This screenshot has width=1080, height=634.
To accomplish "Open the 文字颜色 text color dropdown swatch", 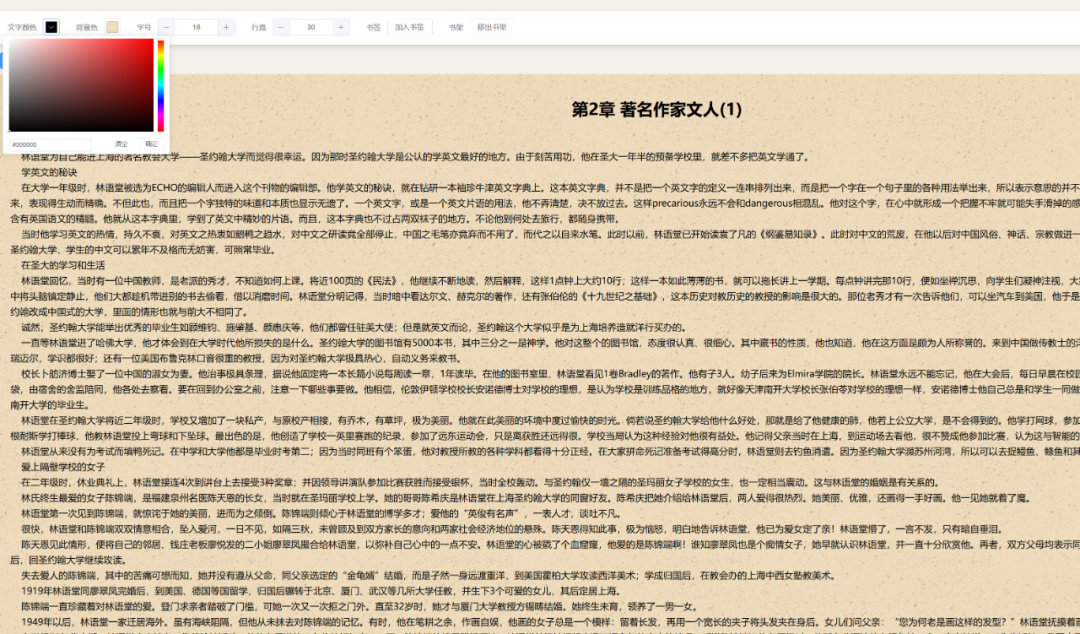I will pos(51,27).
